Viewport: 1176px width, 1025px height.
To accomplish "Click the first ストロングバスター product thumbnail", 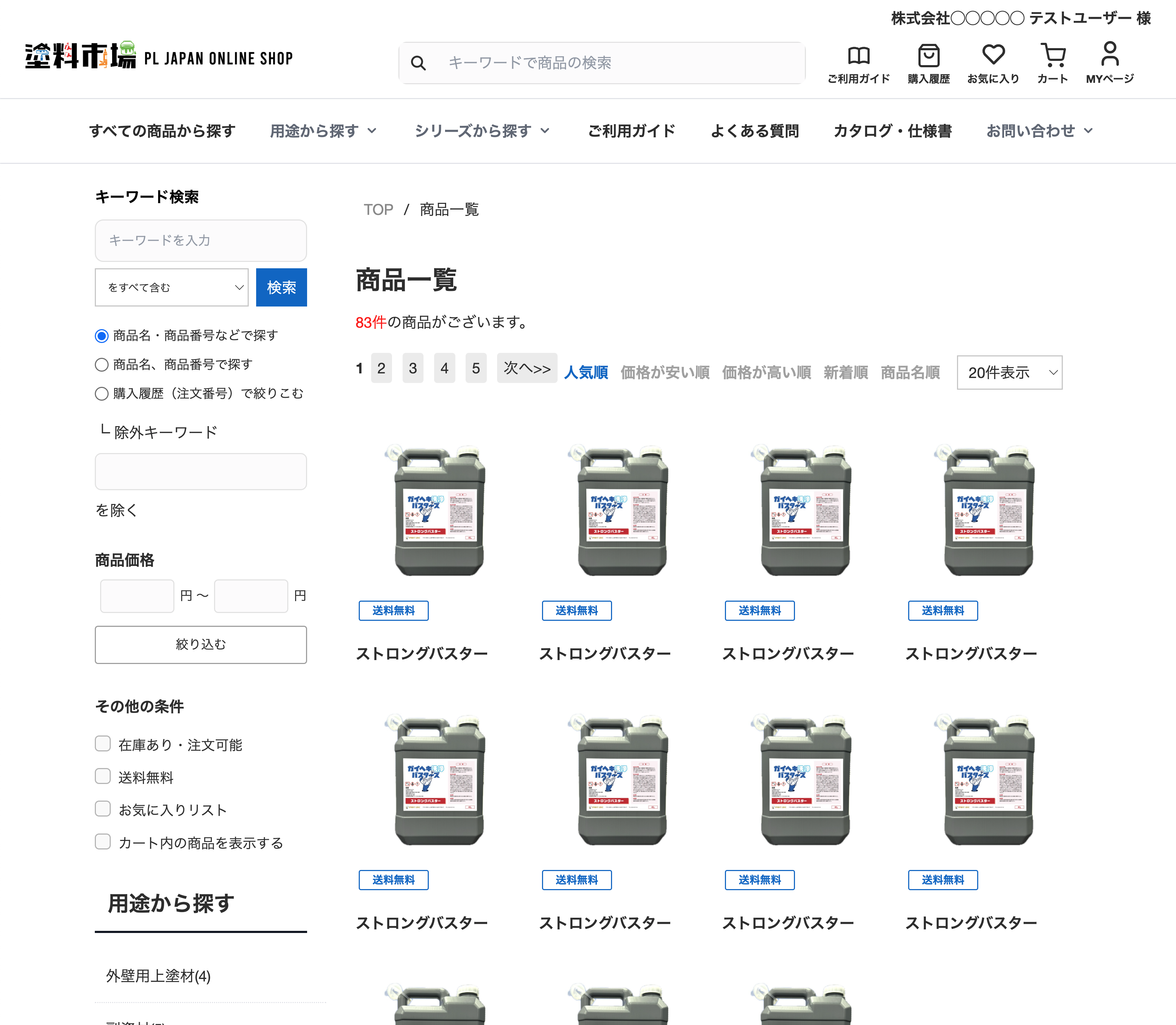I will click(439, 510).
